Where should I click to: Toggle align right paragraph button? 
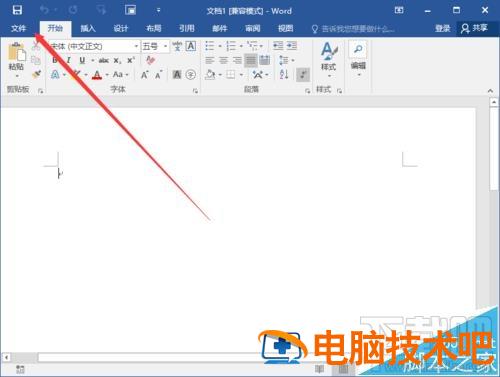(237, 60)
